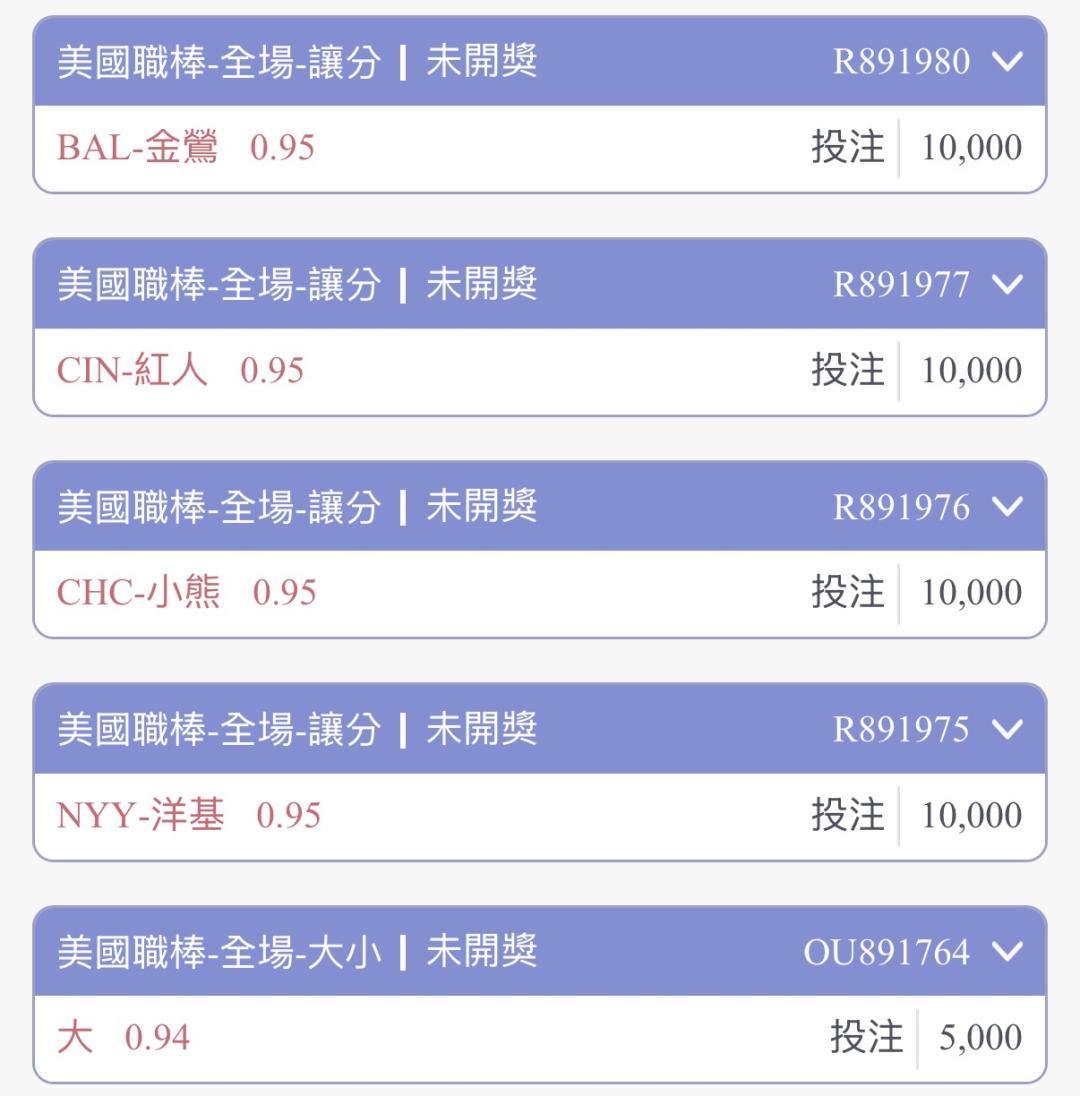Click the NYY-洋基 0.95 selection
Image resolution: width=1080 pixels, height=1096 pixels.
pos(189,816)
